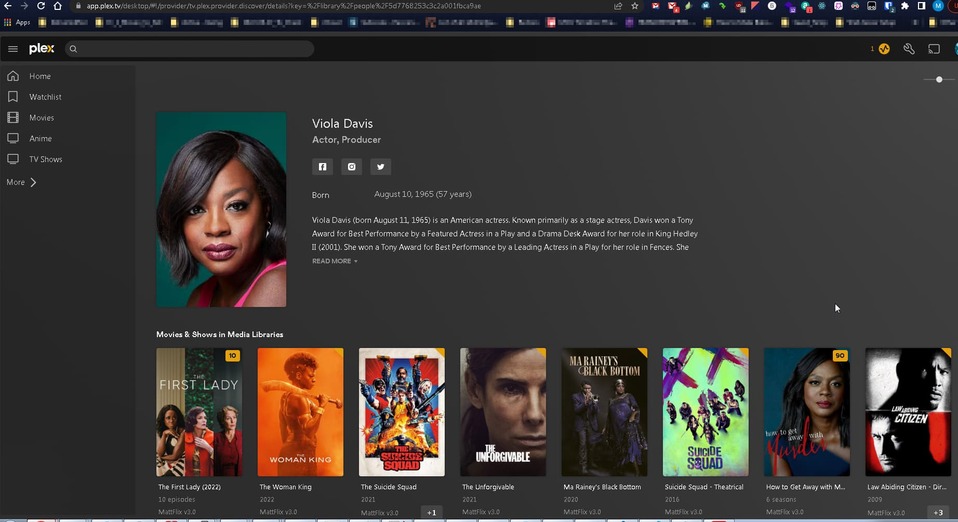
Task: Open The Suicide Squad 2021 poster
Action: (x=402, y=412)
